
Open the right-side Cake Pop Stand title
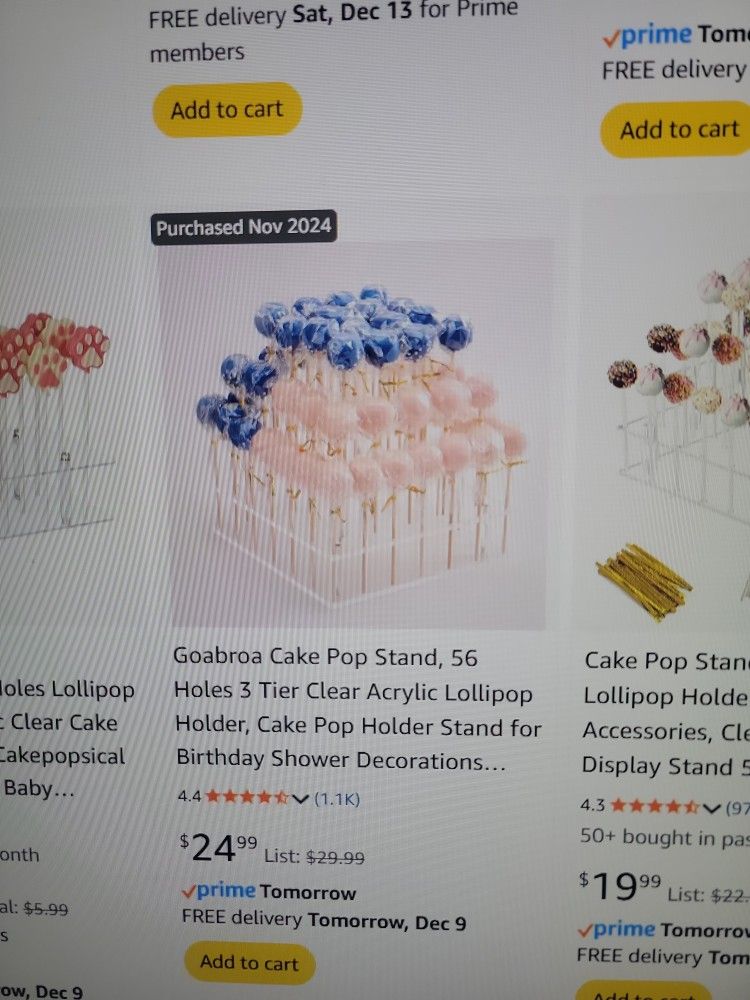[666, 713]
